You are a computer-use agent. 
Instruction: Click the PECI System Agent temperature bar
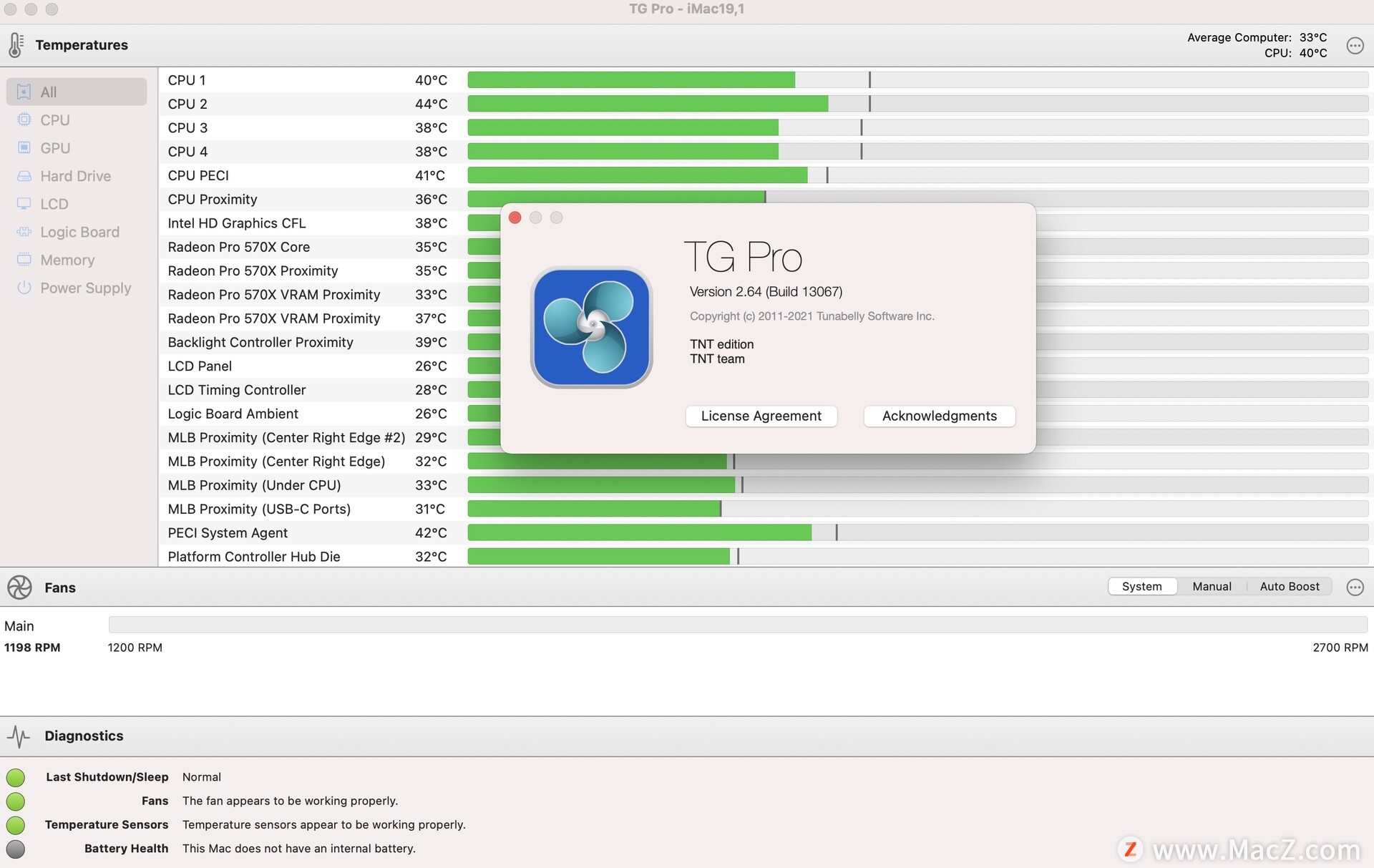[x=917, y=532]
